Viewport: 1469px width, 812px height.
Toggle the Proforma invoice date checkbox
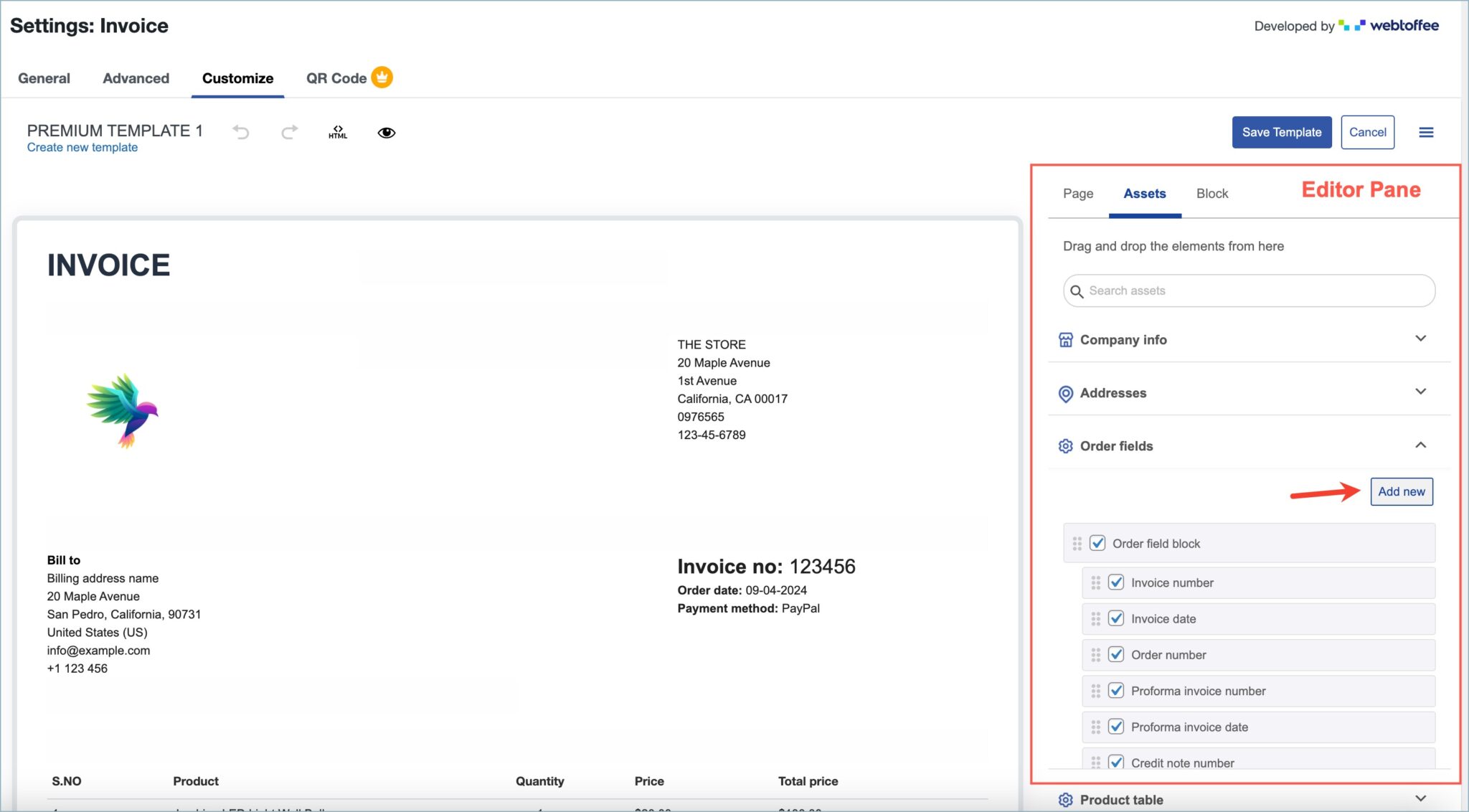pos(1116,727)
